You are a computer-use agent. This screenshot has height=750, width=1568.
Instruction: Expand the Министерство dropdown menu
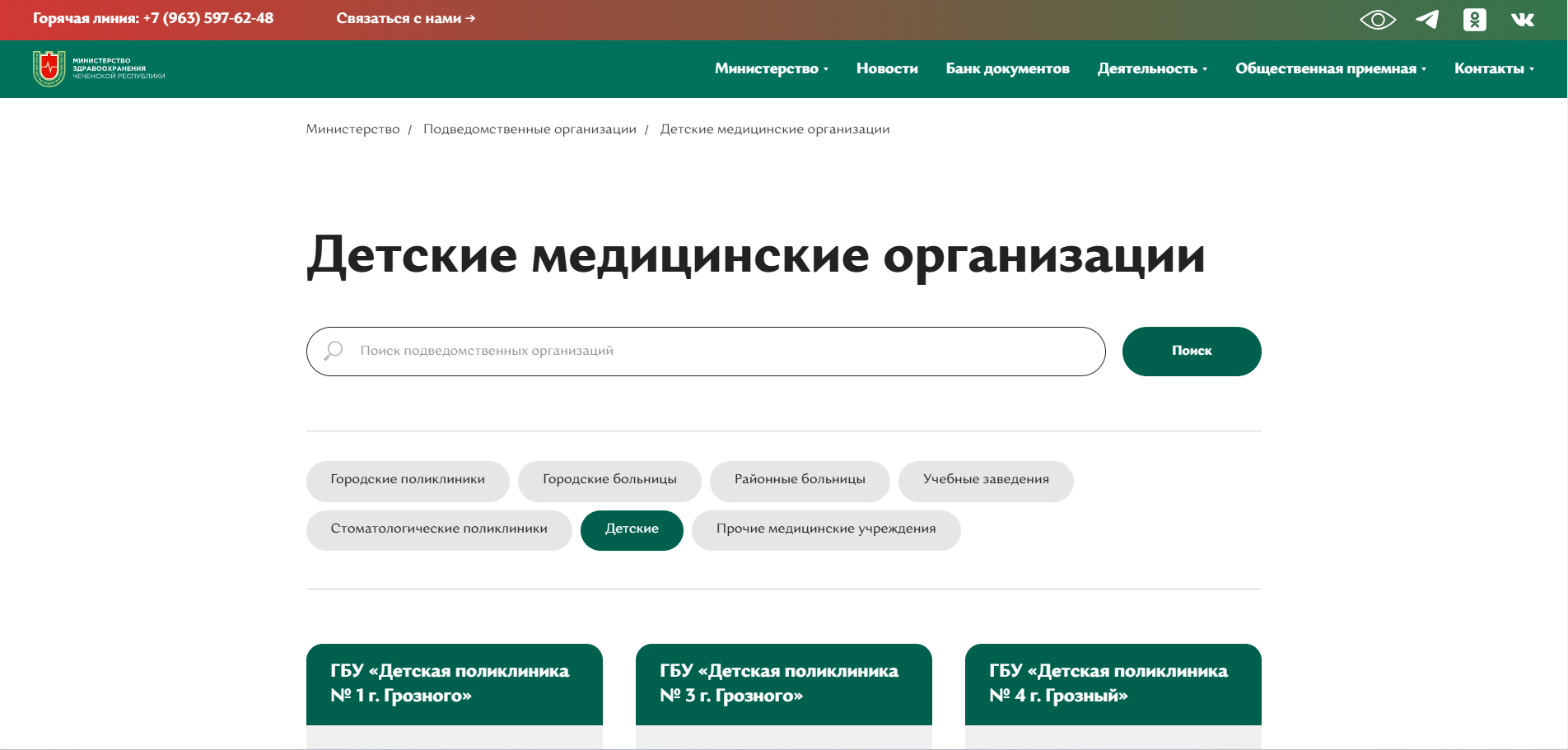pos(772,68)
